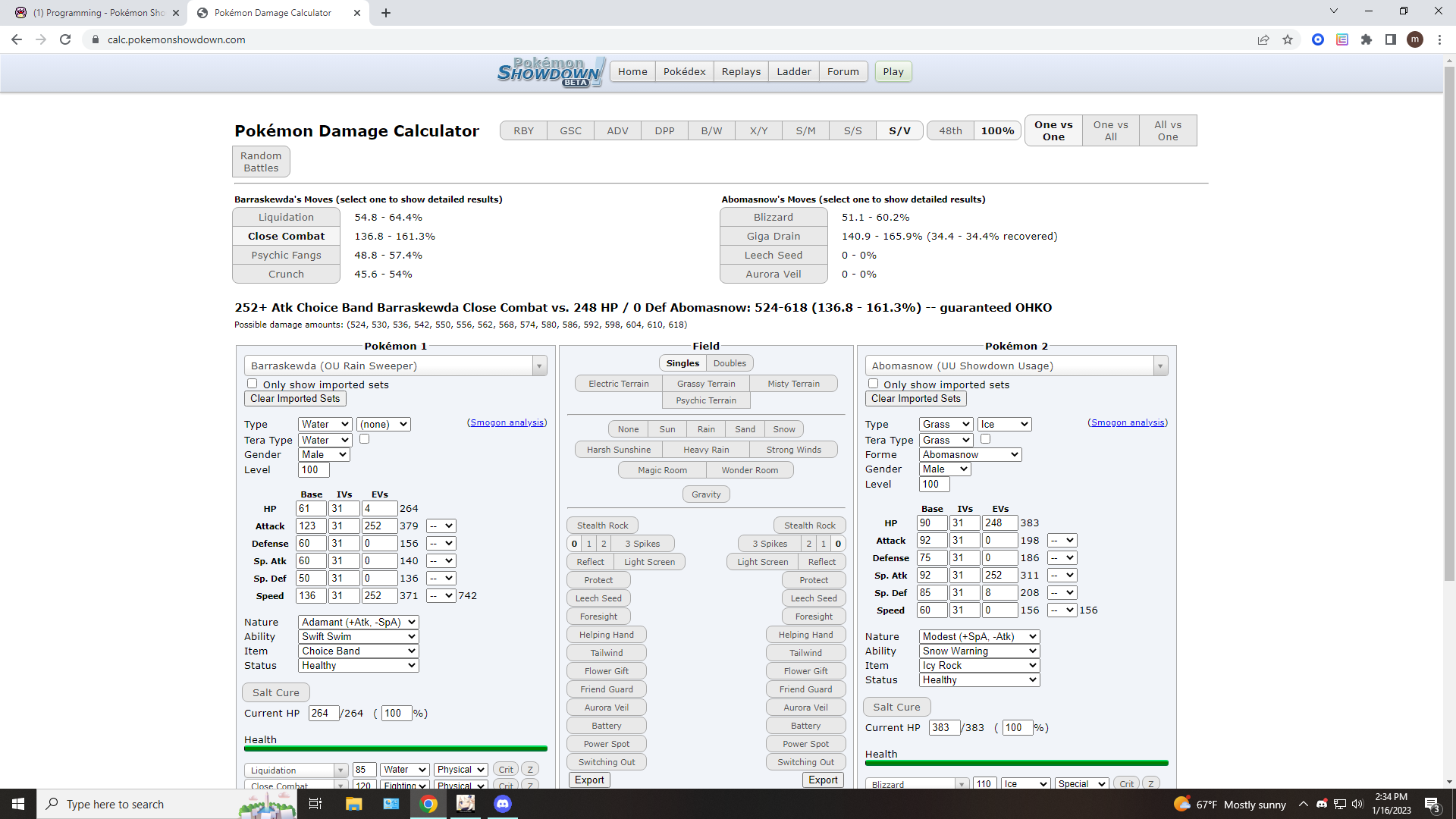
Task: Reload the page with refresh icon
Action: click(65, 39)
